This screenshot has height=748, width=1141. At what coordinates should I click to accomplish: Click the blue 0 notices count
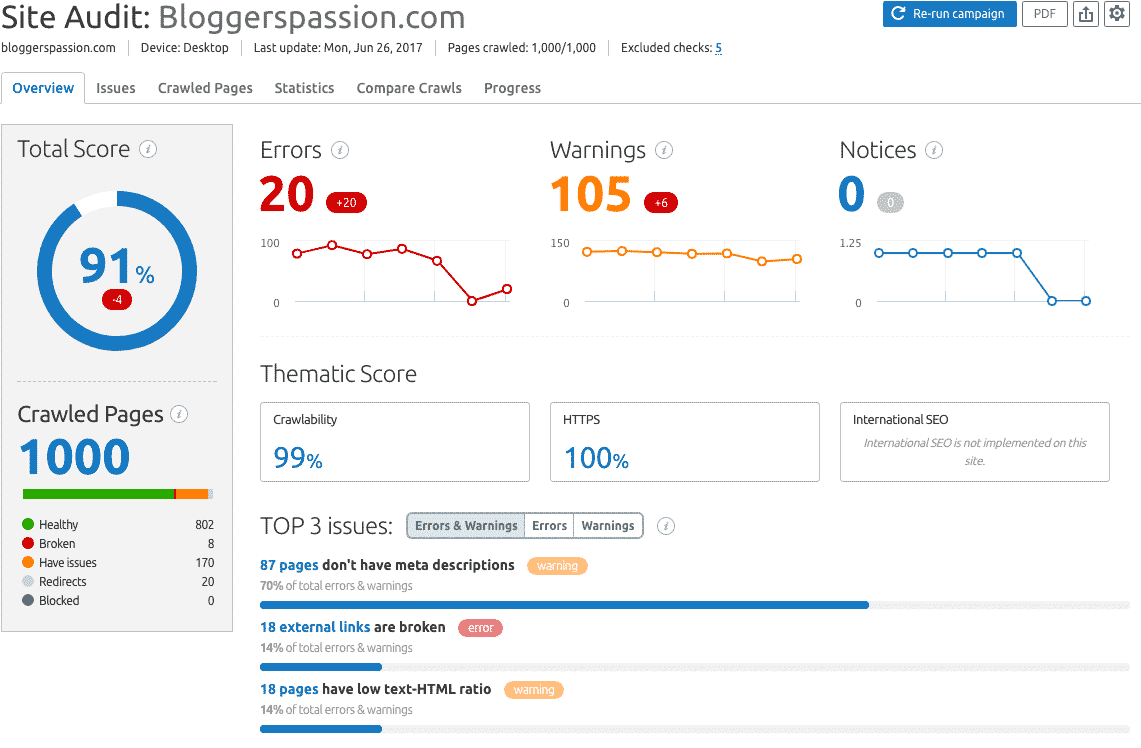pyautogui.click(x=851, y=194)
